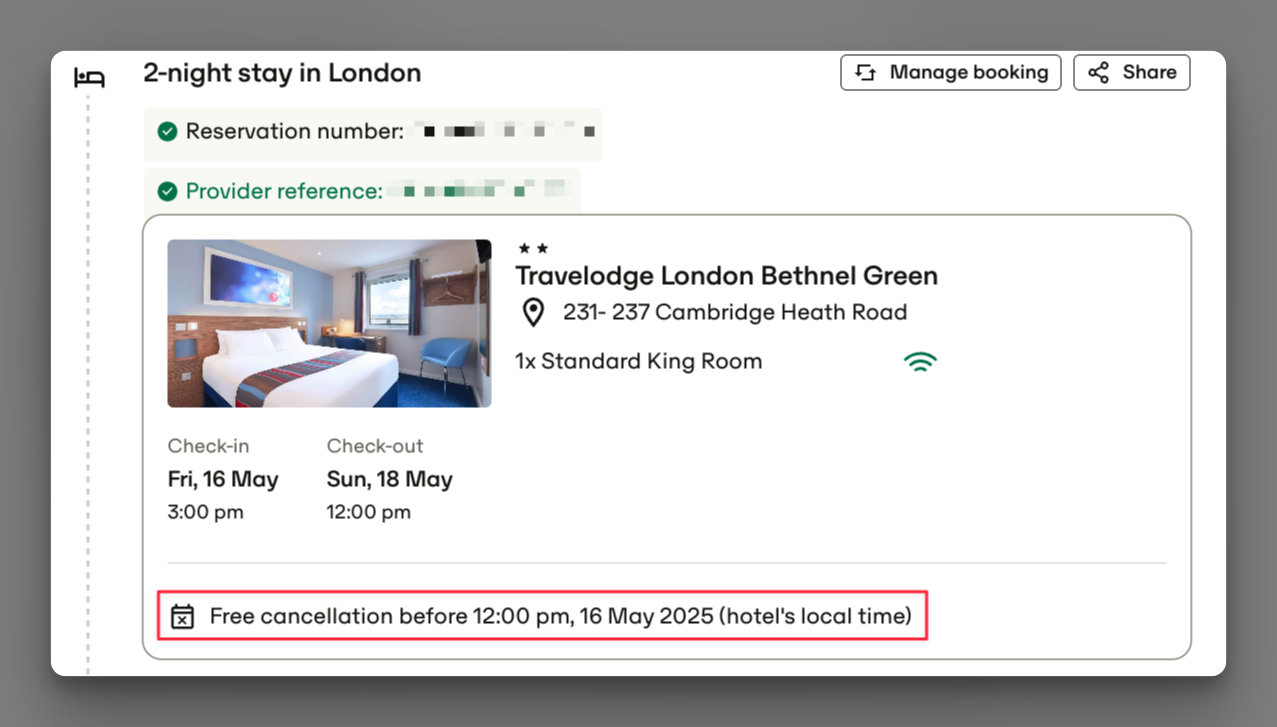Click the two-star hotel rating

533,248
